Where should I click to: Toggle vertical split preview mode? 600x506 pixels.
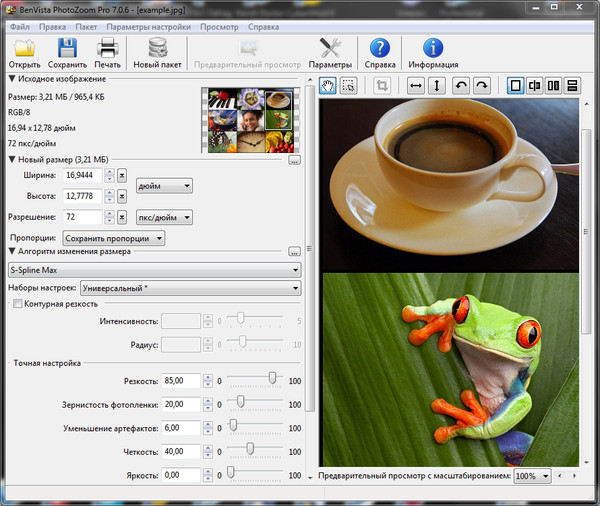535,86
